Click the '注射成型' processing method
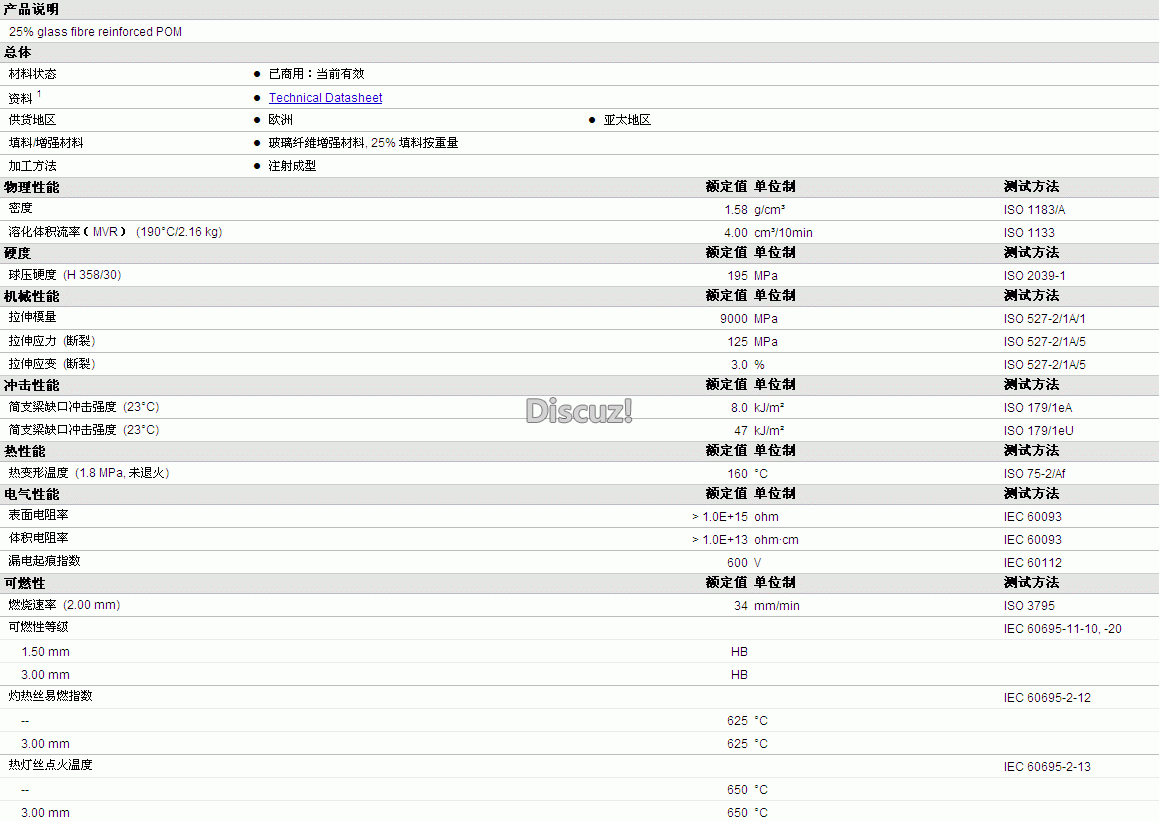 coord(292,166)
